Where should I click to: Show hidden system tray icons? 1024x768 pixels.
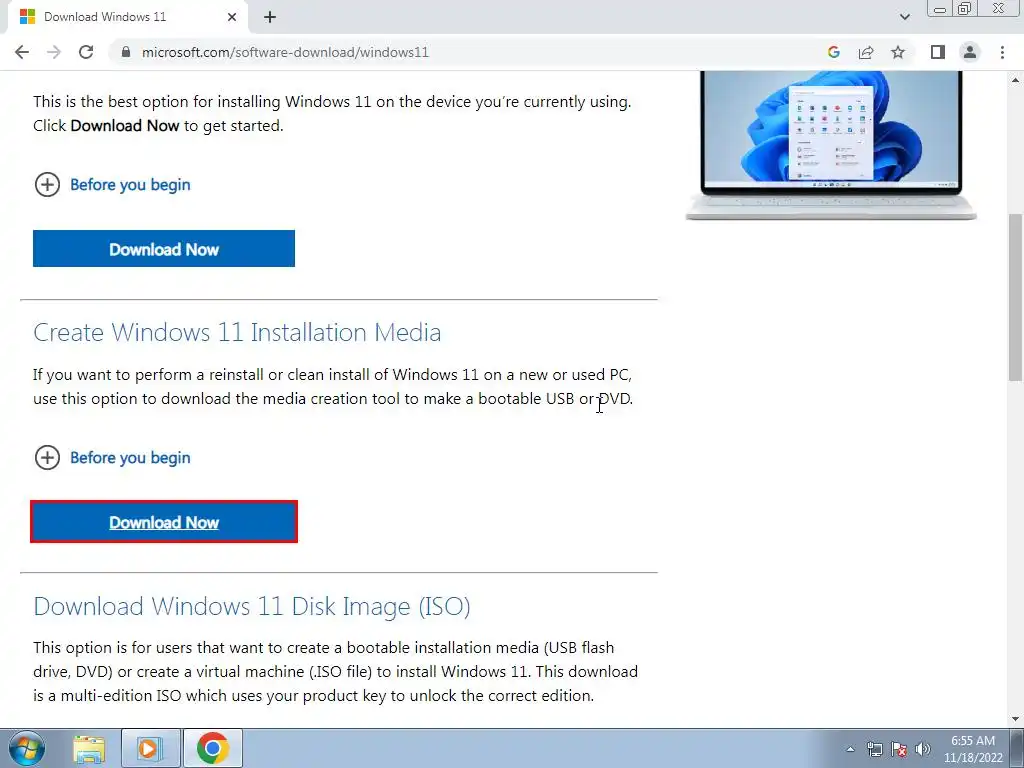(850, 749)
